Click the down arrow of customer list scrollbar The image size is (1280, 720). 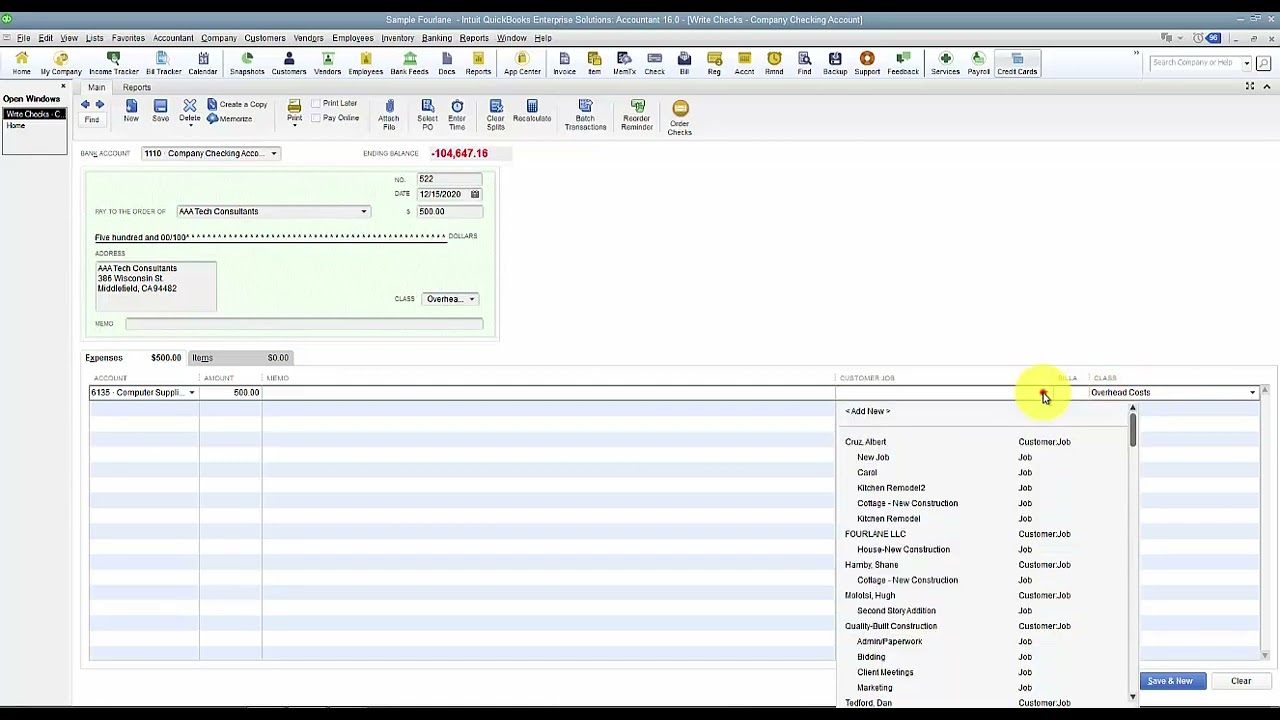[x=1133, y=696]
